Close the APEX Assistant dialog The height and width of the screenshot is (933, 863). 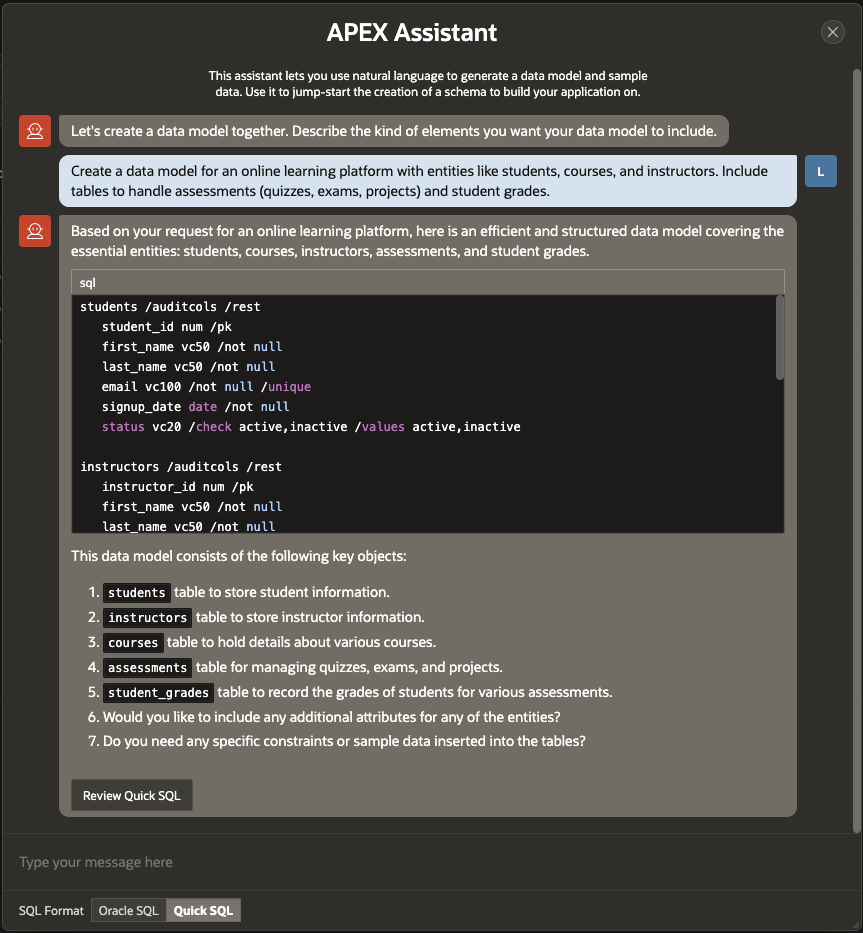(x=832, y=32)
